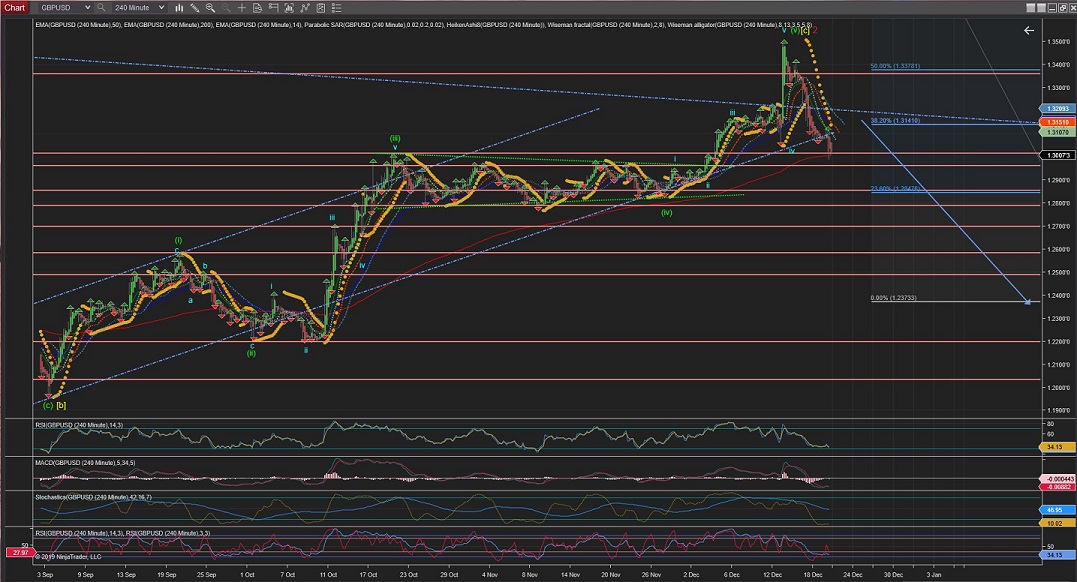Open the 240 Minute interval dropdown
1077x582 pixels.
pyautogui.click(x=139, y=7)
